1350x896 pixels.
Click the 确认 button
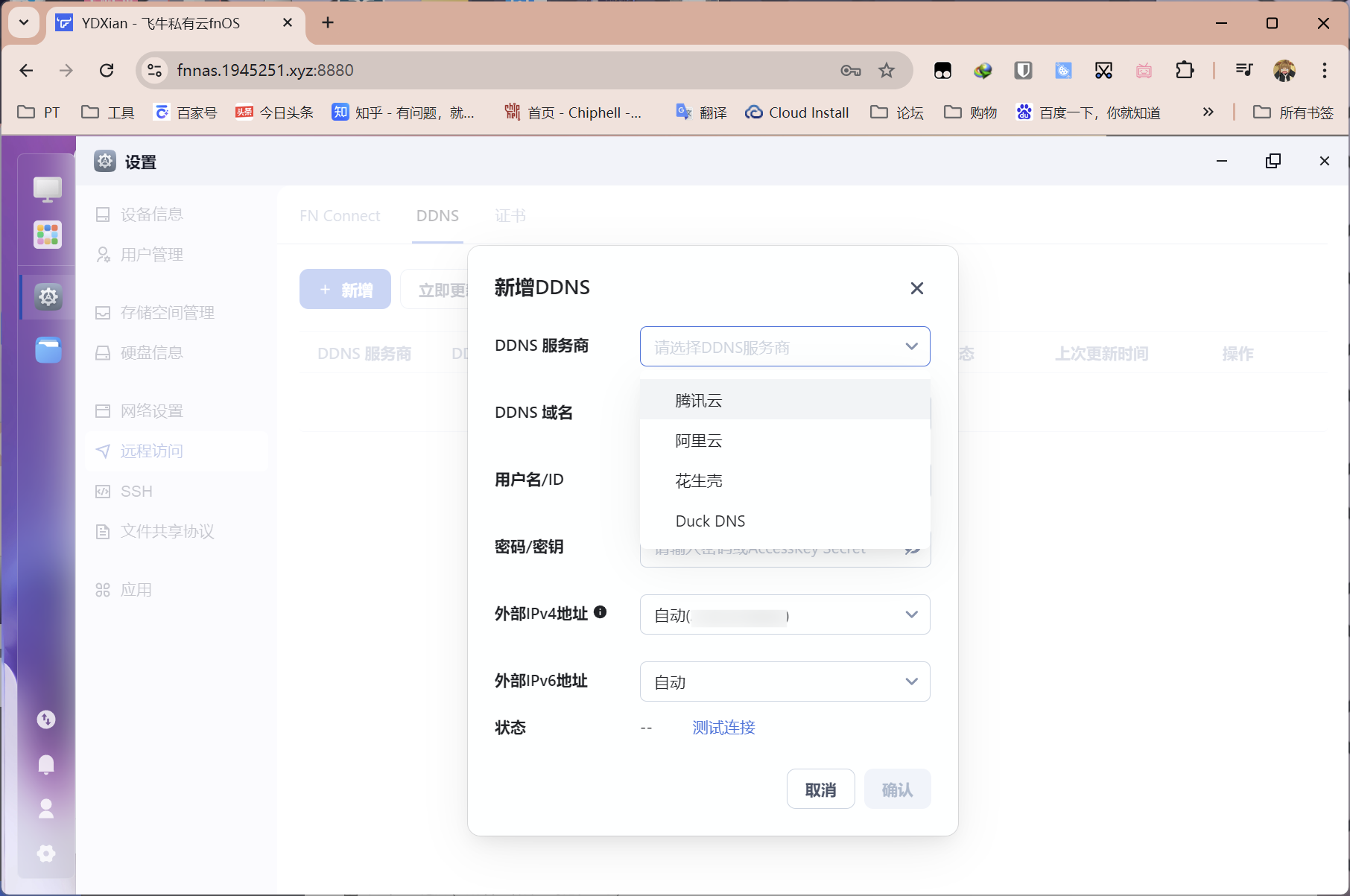897,789
